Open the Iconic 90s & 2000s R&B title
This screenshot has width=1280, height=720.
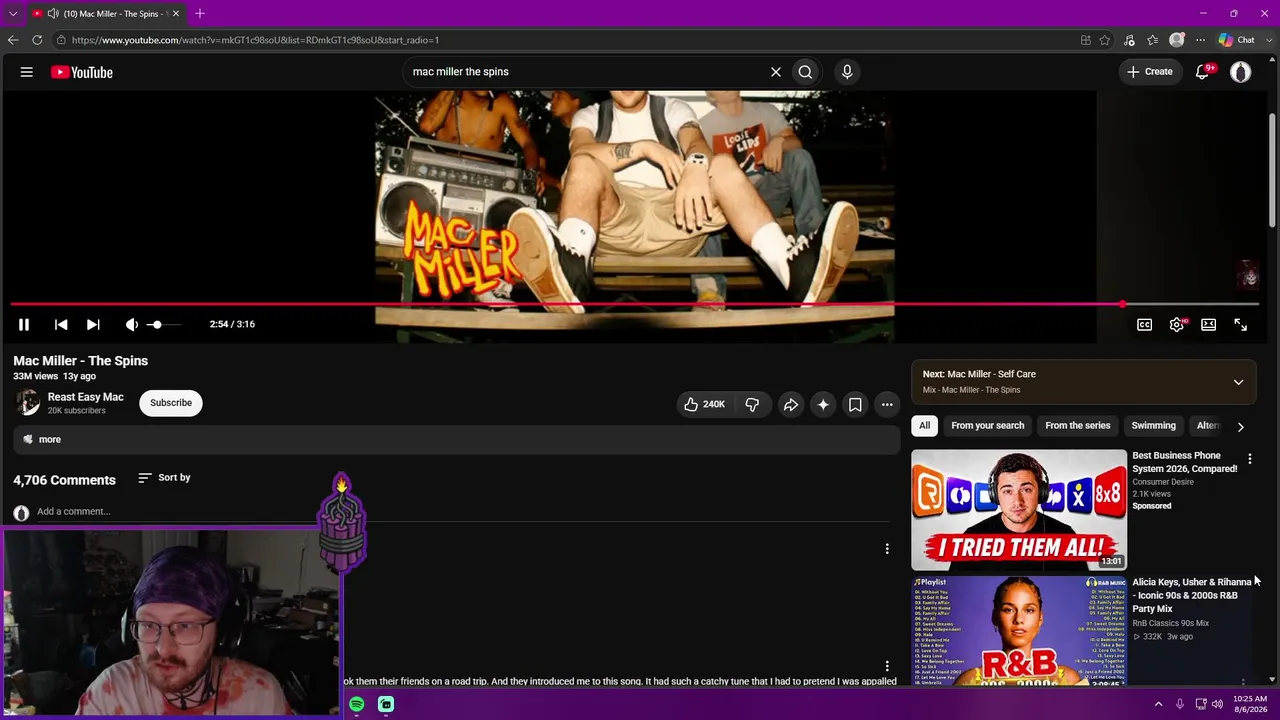click(x=1191, y=595)
